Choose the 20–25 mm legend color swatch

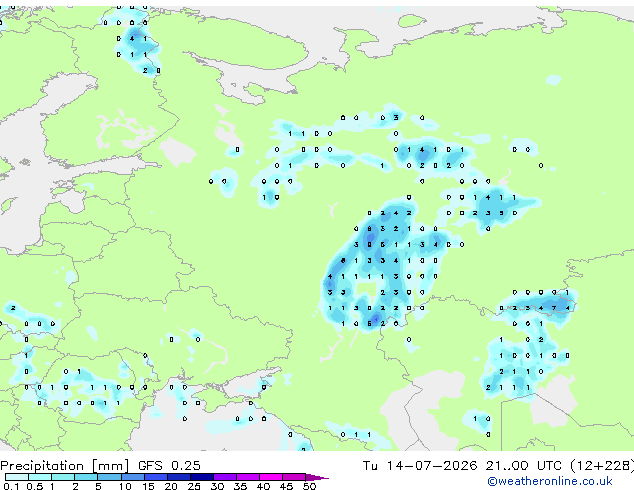178,477
